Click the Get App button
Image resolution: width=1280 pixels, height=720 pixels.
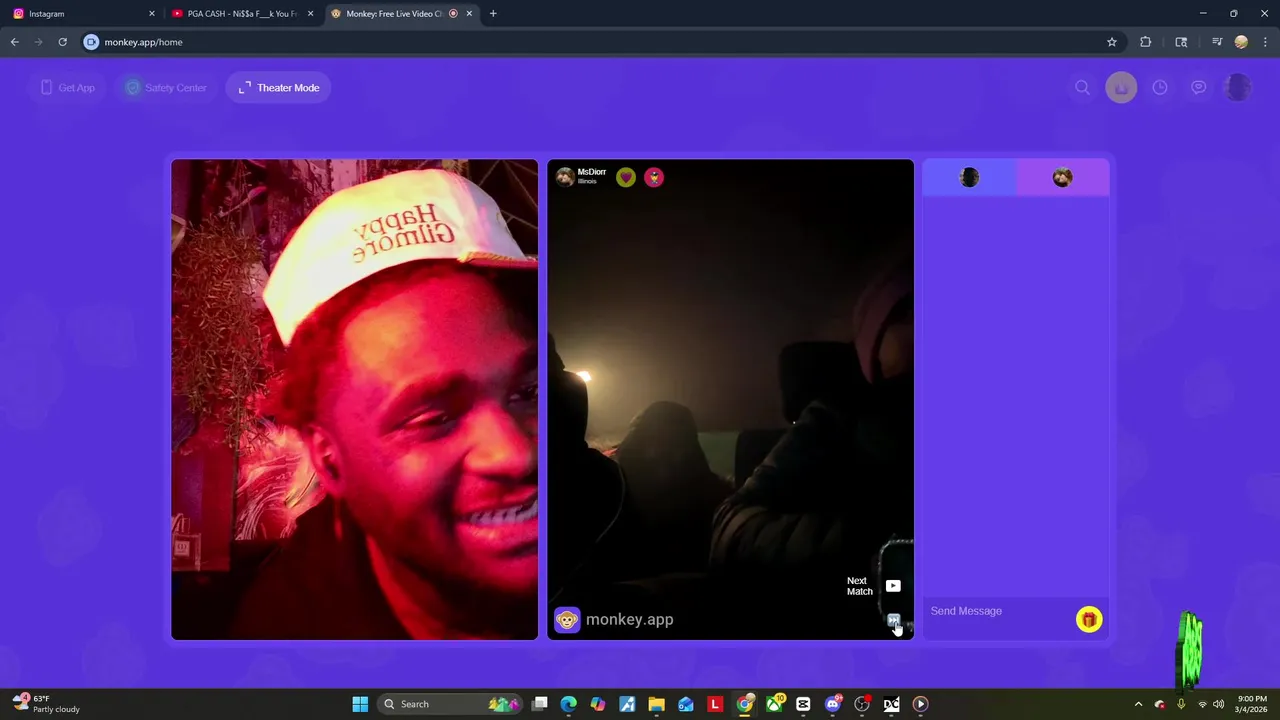click(x=68, y=88)
